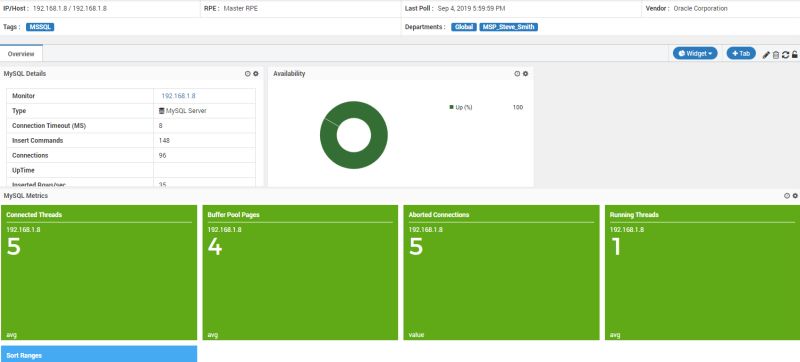Click the 'Monitor' row label
Image resolution: width=800 pixels, height=362 pixels.
coord(23,96)
